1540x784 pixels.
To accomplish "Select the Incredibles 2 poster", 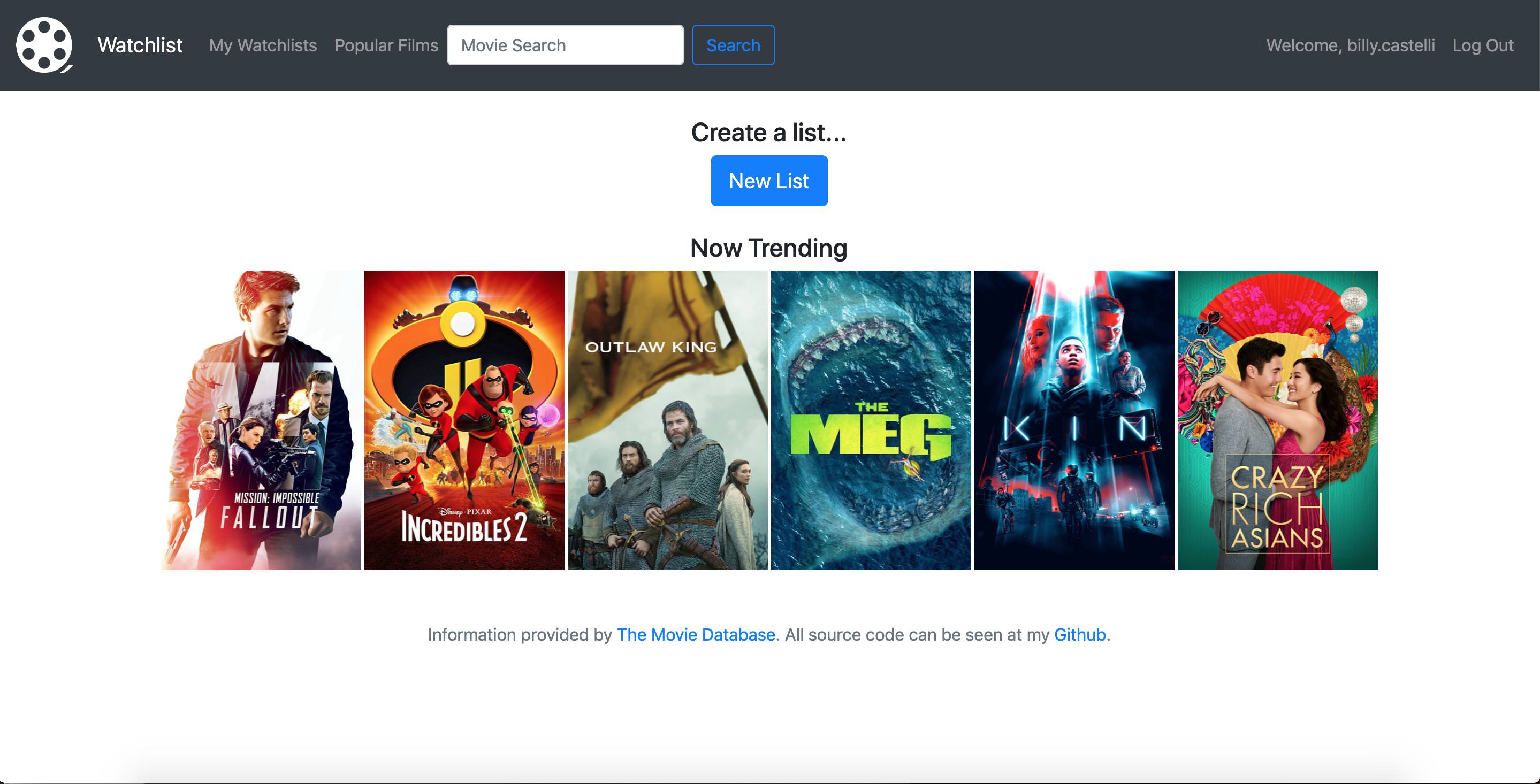I will point(464,419).
